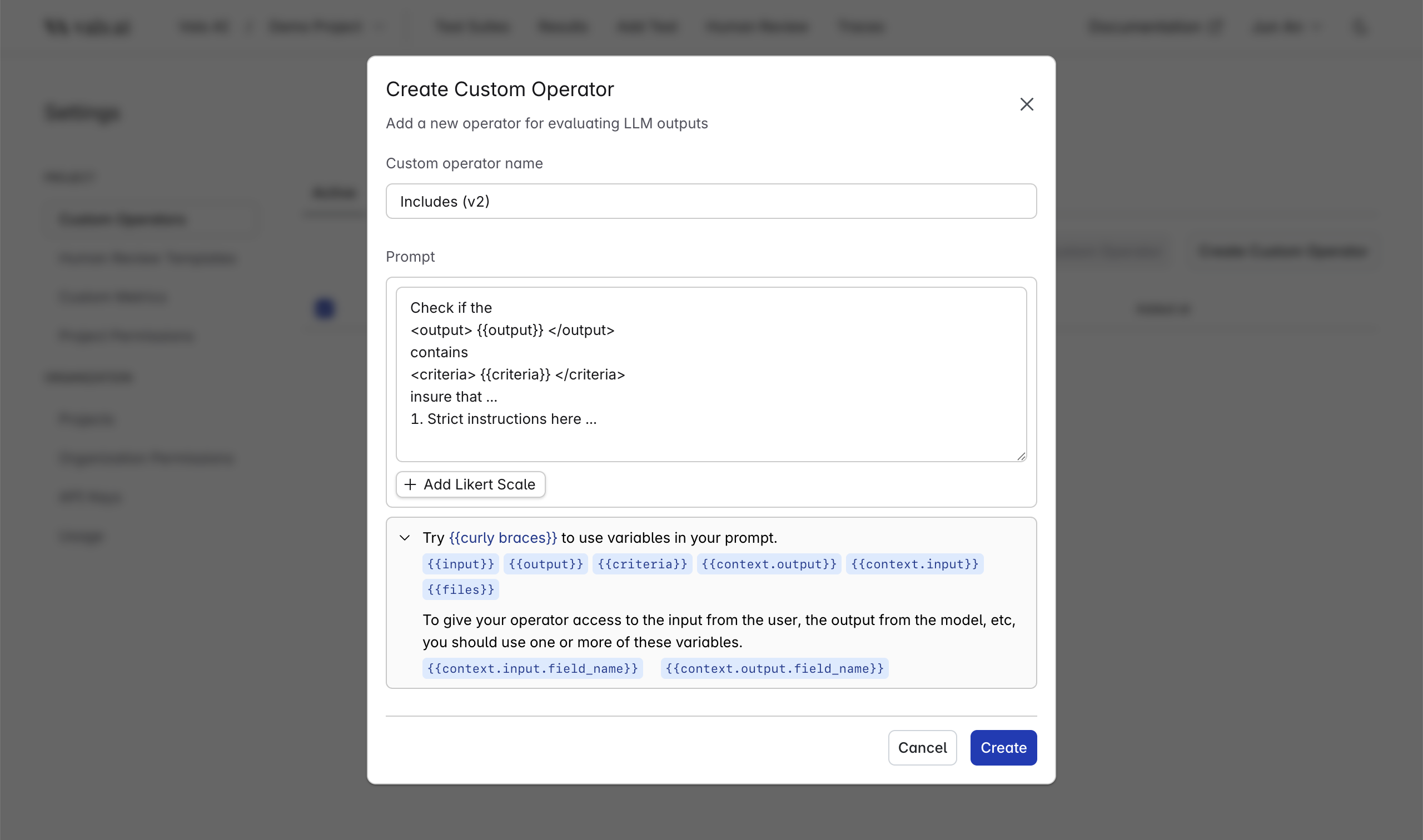
Task: Insert the {{output}} variable chip
Action: point(545,564)
